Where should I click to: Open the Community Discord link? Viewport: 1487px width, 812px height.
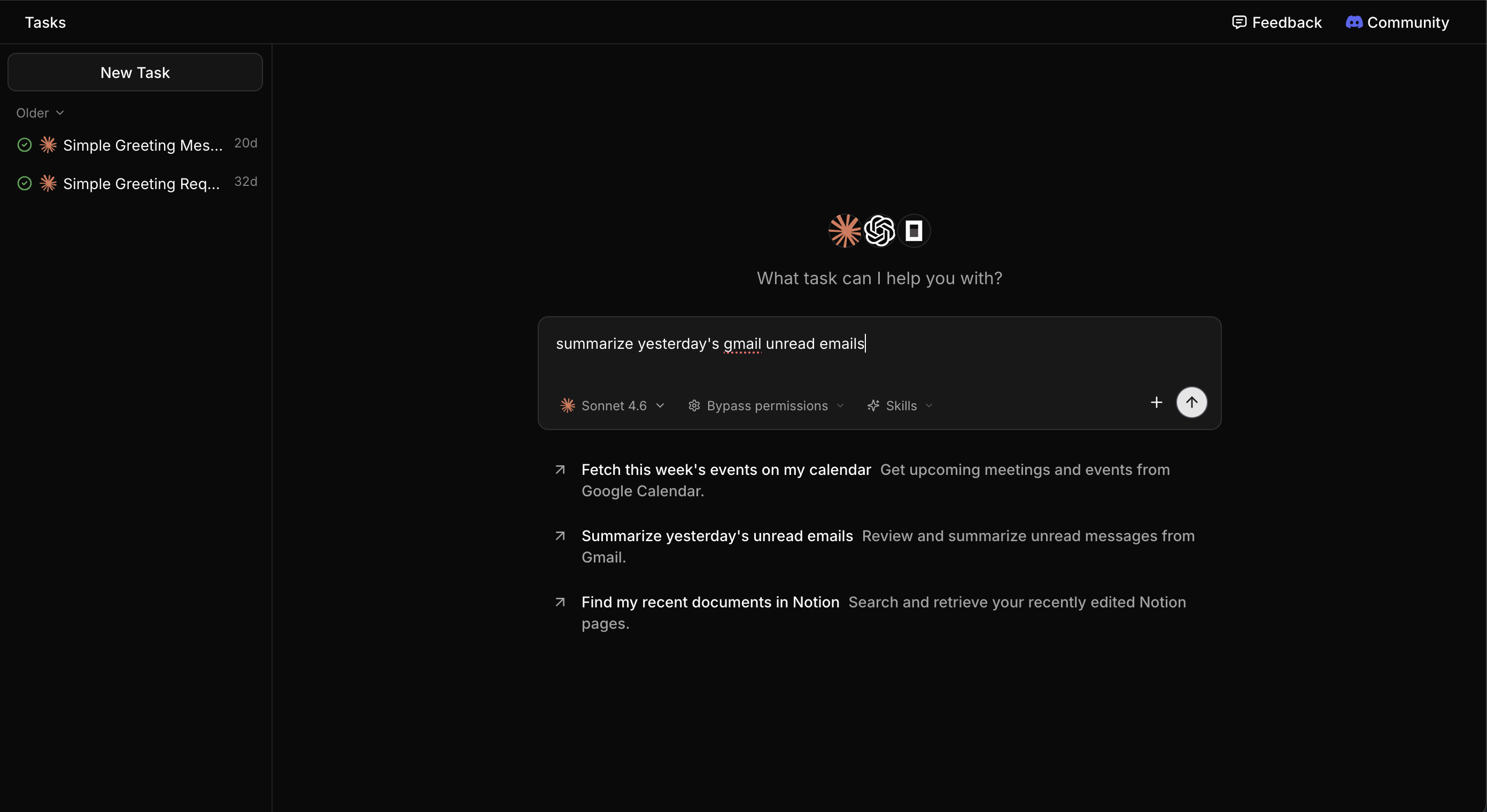click(x=1397, y=22)
